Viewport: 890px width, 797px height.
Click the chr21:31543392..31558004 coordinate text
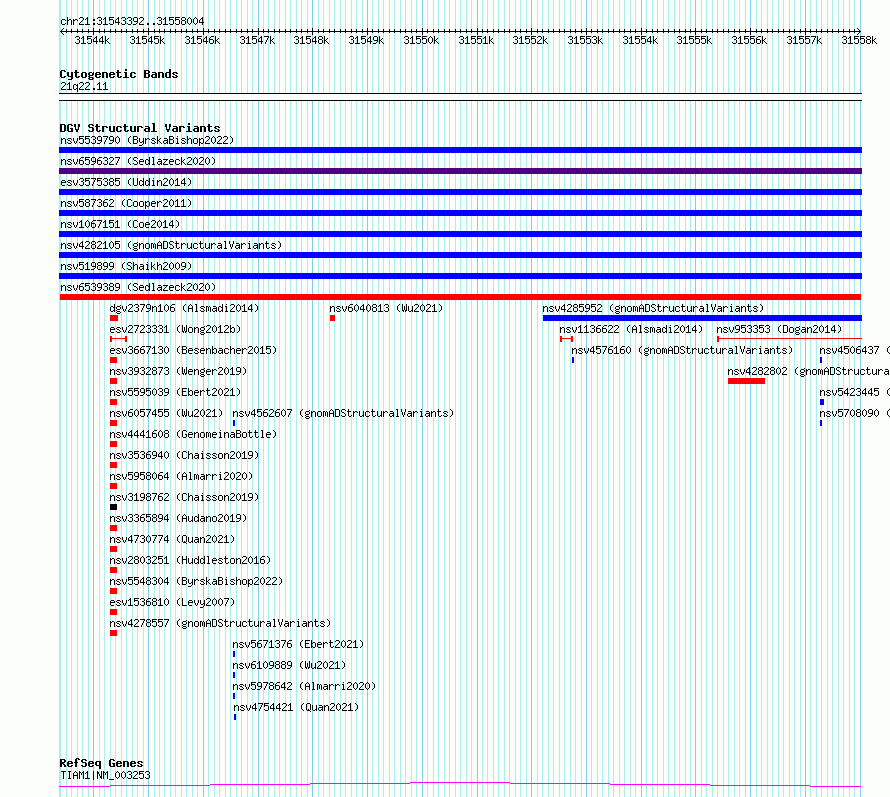pyautogui.click(x=132, y=22)
